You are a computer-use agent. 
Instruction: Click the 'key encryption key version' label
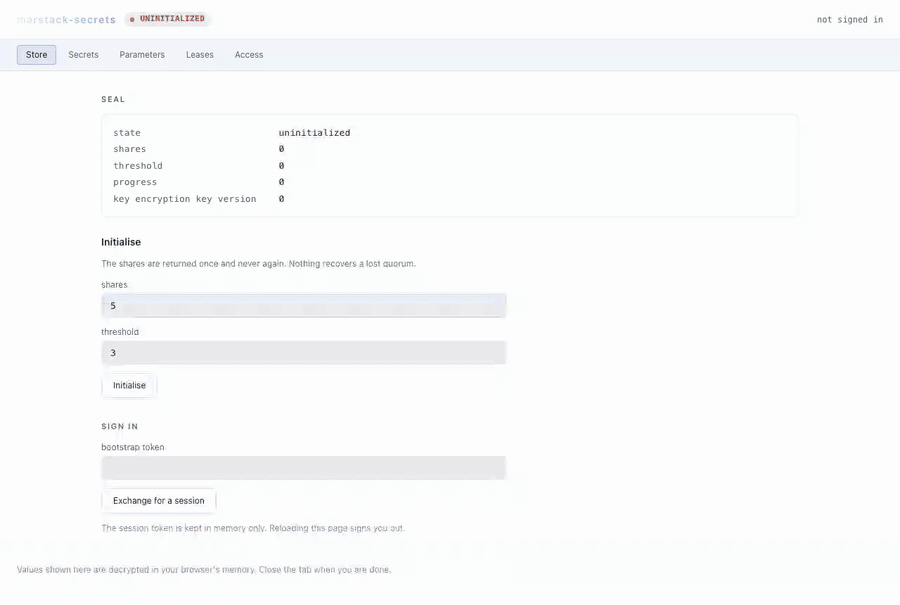point(184,199)
